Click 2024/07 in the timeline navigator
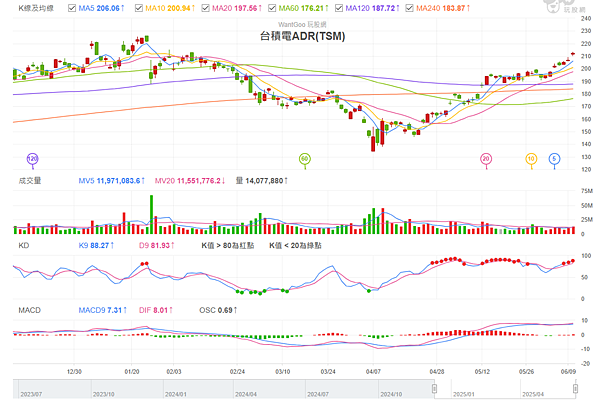 point(318,394)
